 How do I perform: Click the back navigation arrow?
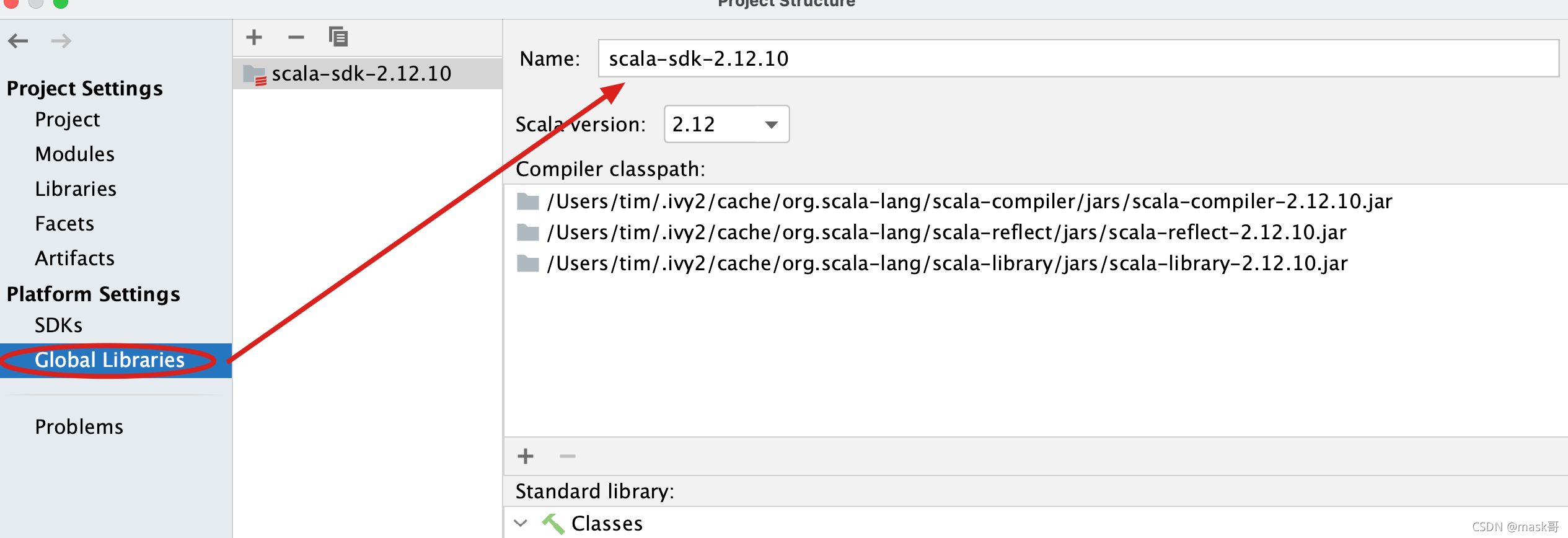(x=19, y=40)
